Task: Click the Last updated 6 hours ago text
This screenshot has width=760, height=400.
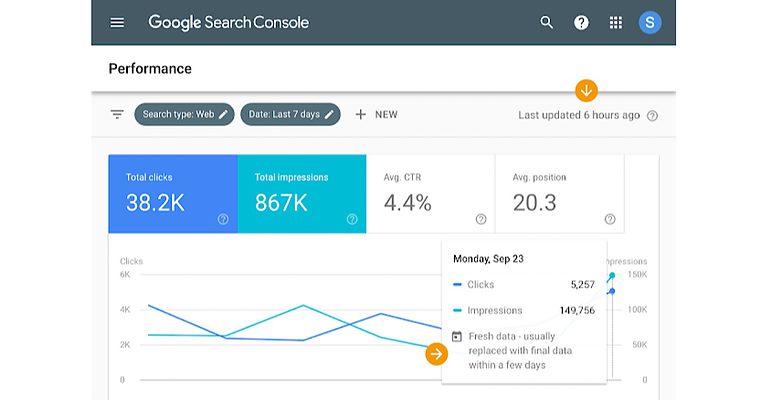Action: (579, 115)
